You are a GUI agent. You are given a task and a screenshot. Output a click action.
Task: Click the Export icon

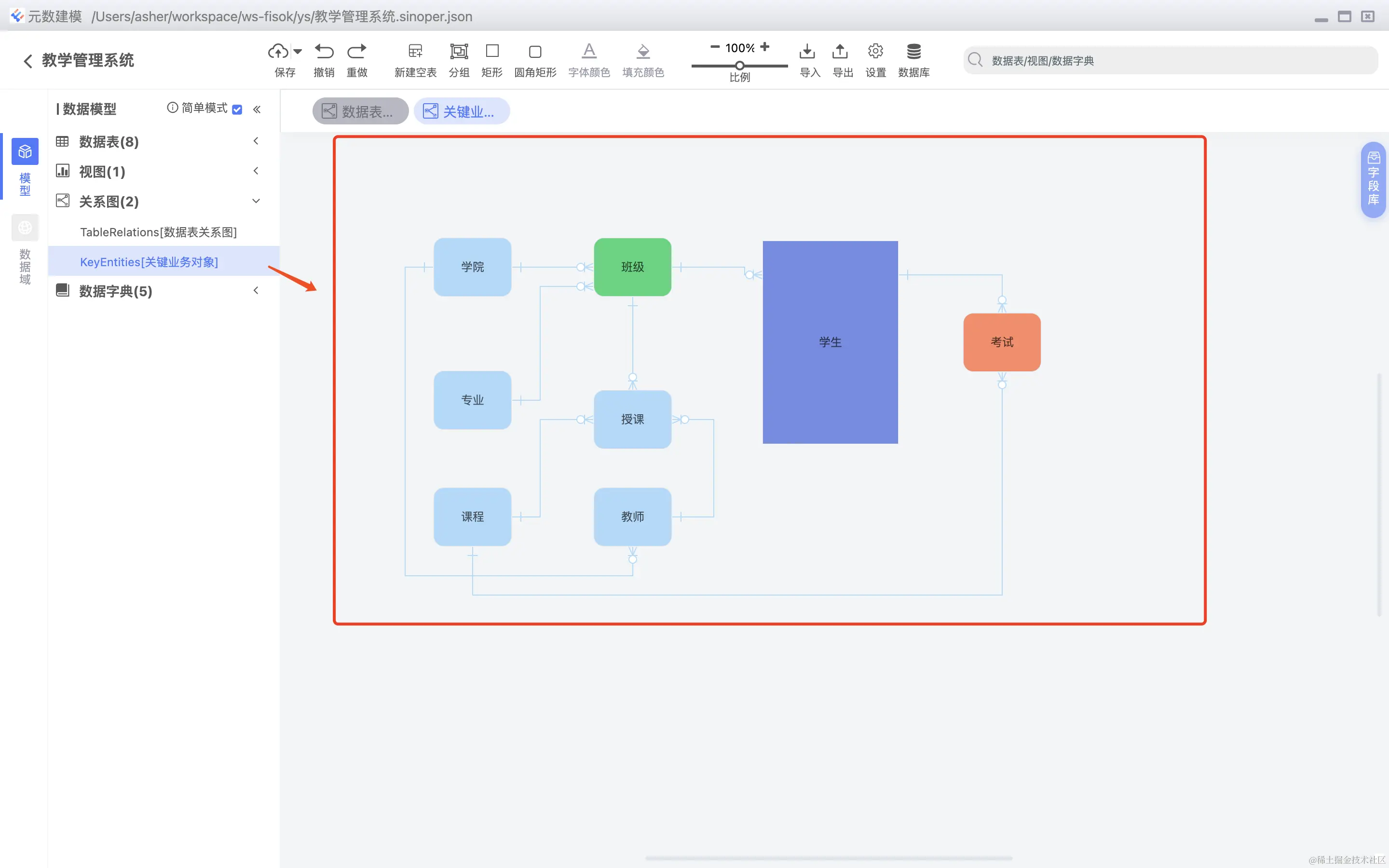pos(840,52)
